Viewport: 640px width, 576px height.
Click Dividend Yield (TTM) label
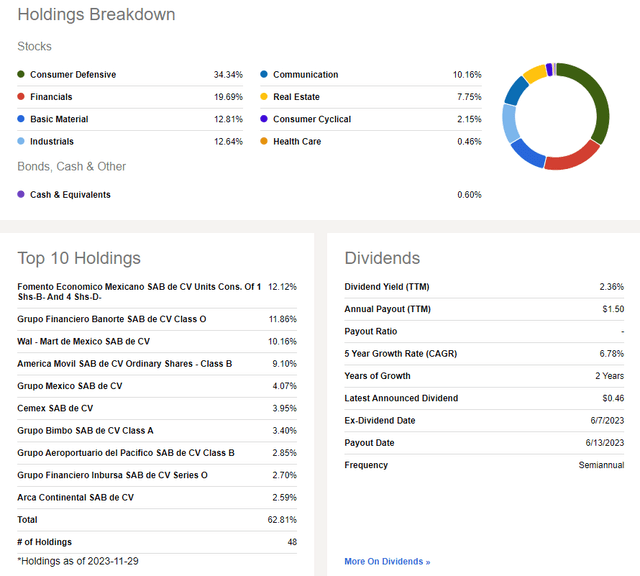coord(387,287)
